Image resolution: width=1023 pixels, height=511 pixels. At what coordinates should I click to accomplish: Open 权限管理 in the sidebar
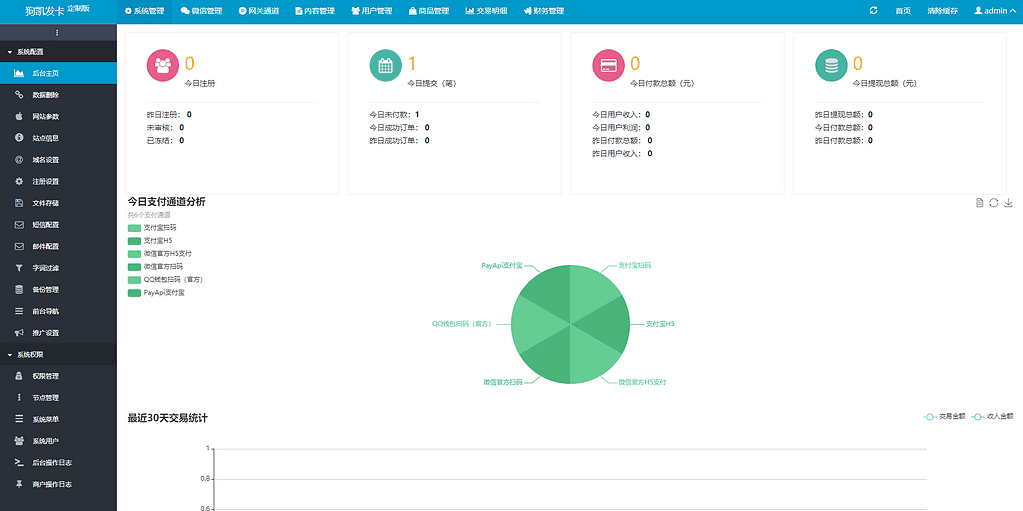coord(46,376)
